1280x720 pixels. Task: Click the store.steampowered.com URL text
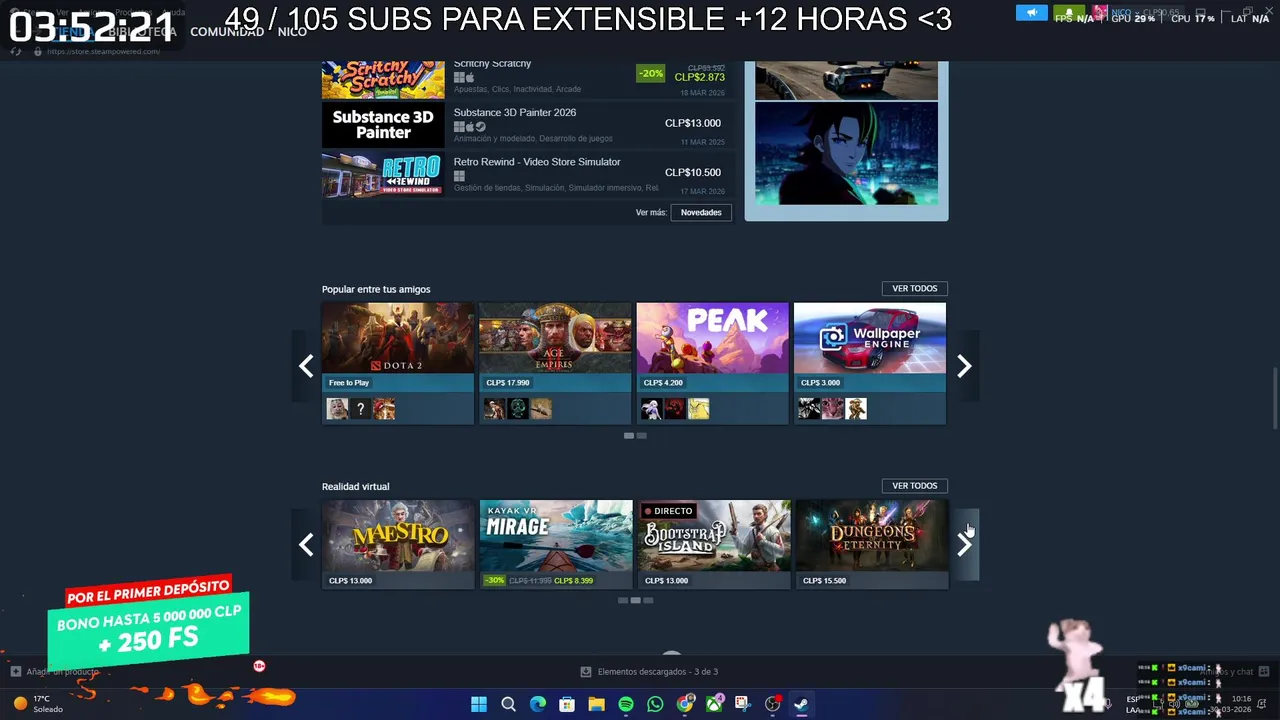click(104, 52)
